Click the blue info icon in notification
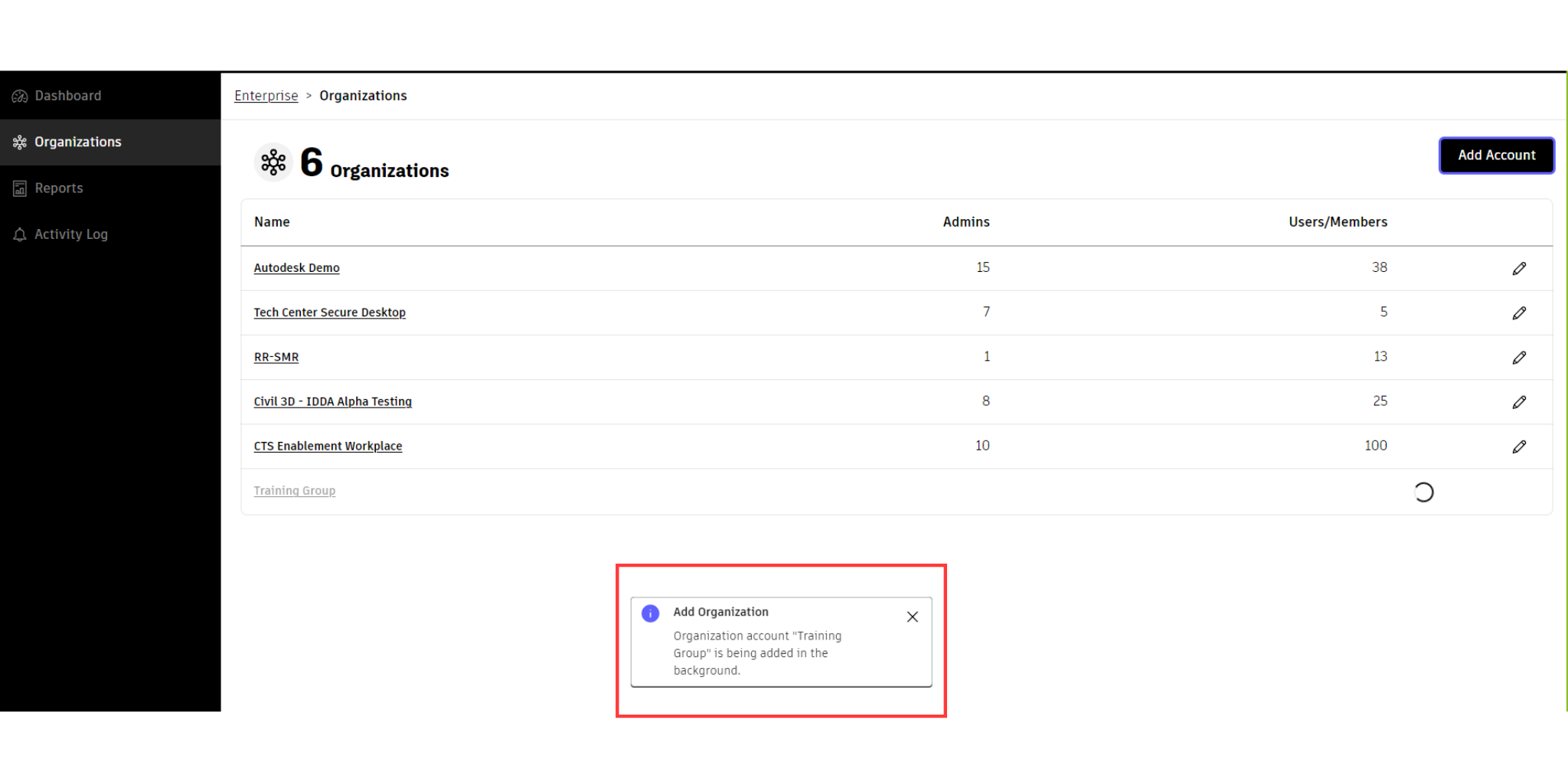Image resolution: width=1568 pixels, height=782 pixels. pyautogui.click(x=650, y=613)
